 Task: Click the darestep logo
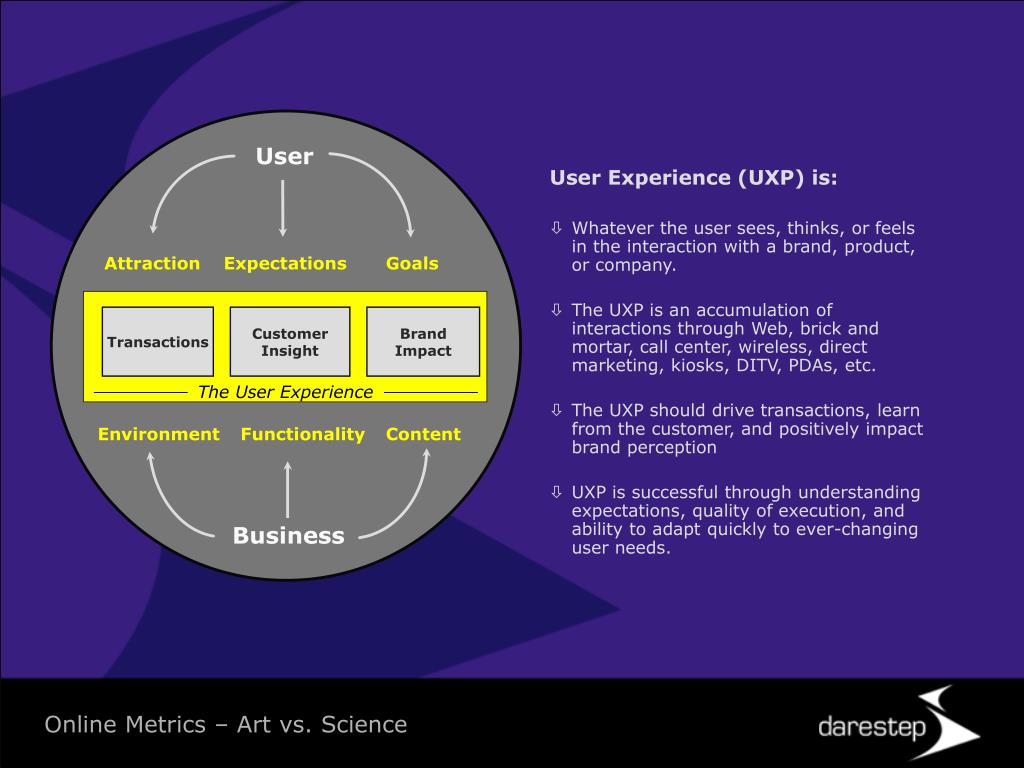click(899, 723)
